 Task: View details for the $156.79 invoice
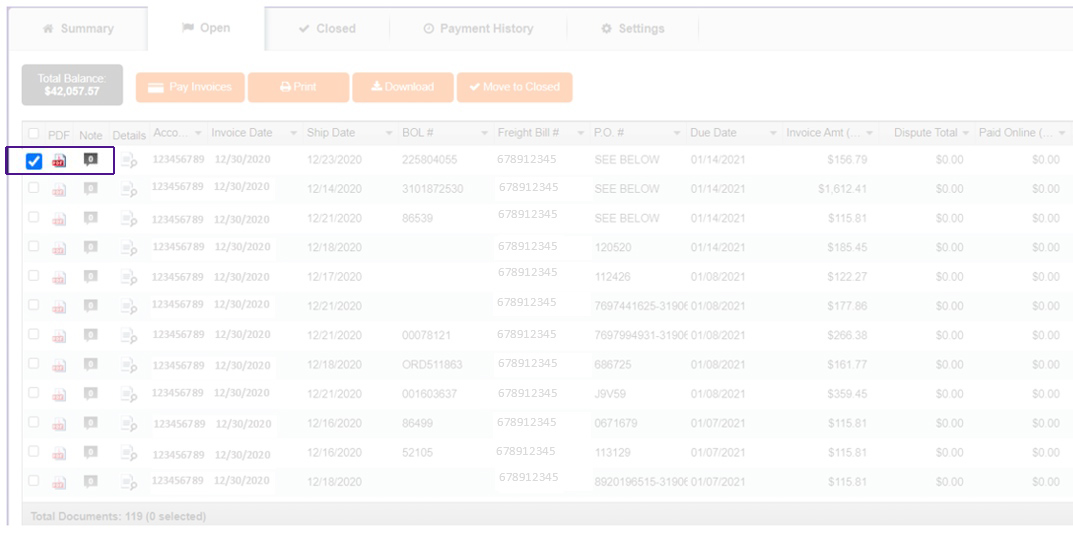click(x=129, y=161)
